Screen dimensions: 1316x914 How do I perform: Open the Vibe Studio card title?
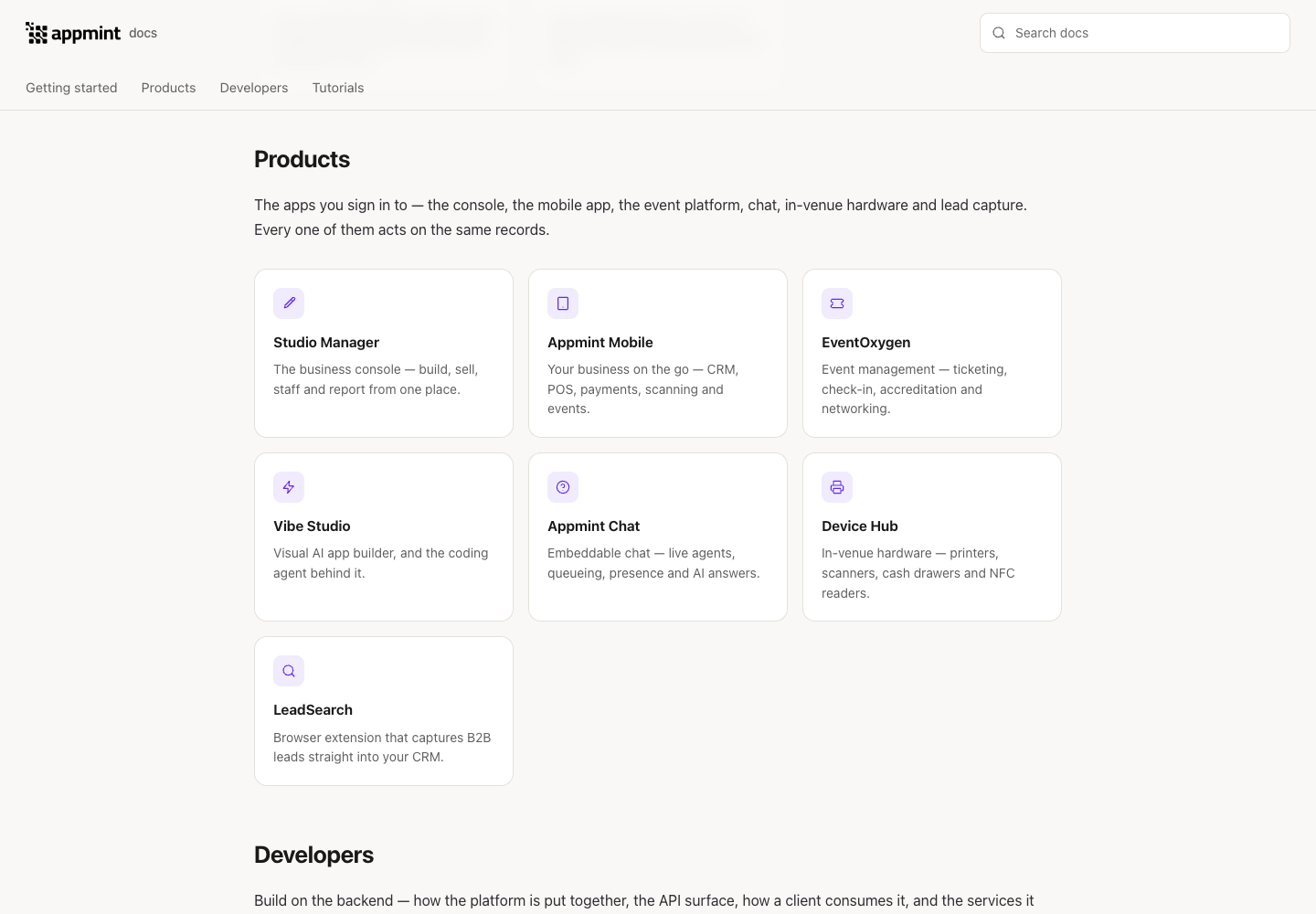(312, 526)
